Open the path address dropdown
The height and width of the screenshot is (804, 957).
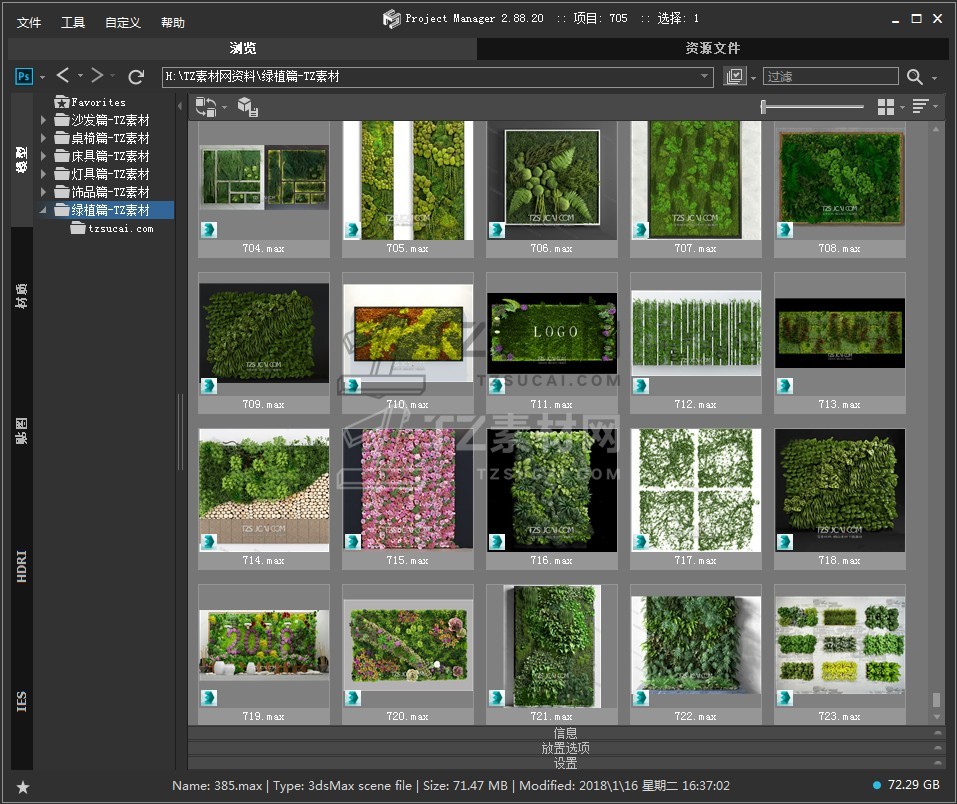705,77
